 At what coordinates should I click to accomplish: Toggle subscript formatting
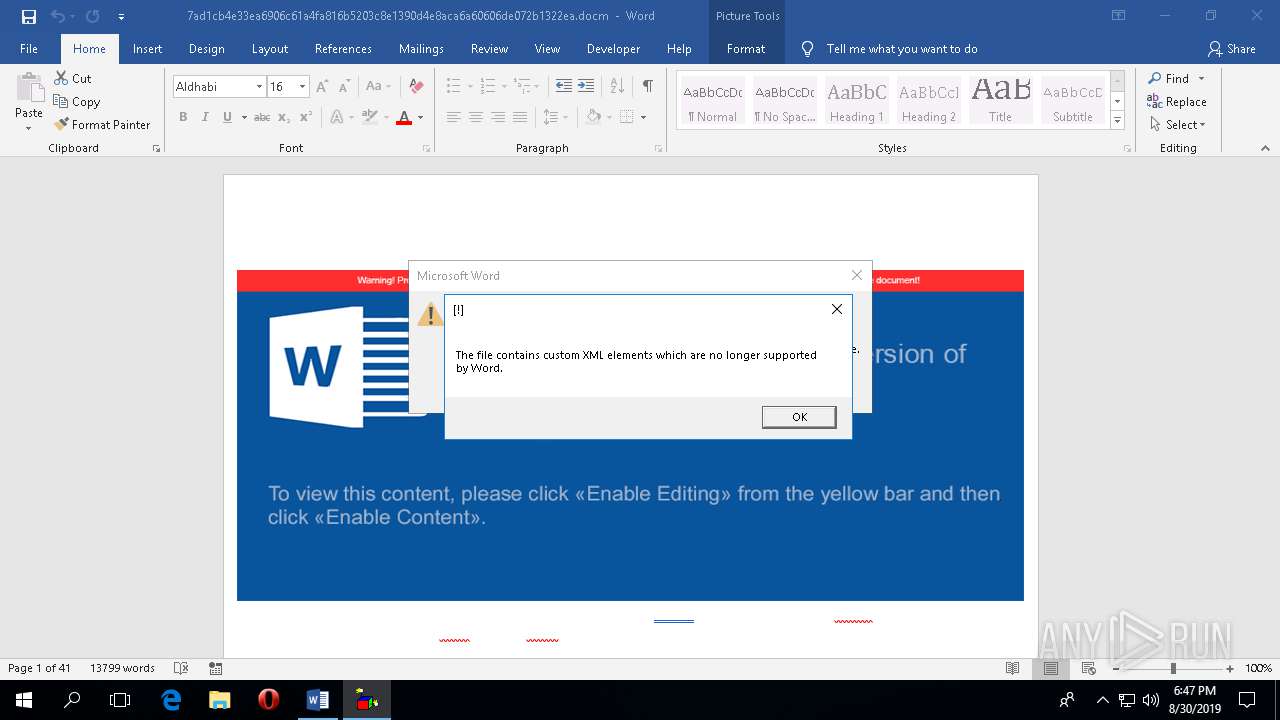(x=284, y=117)
